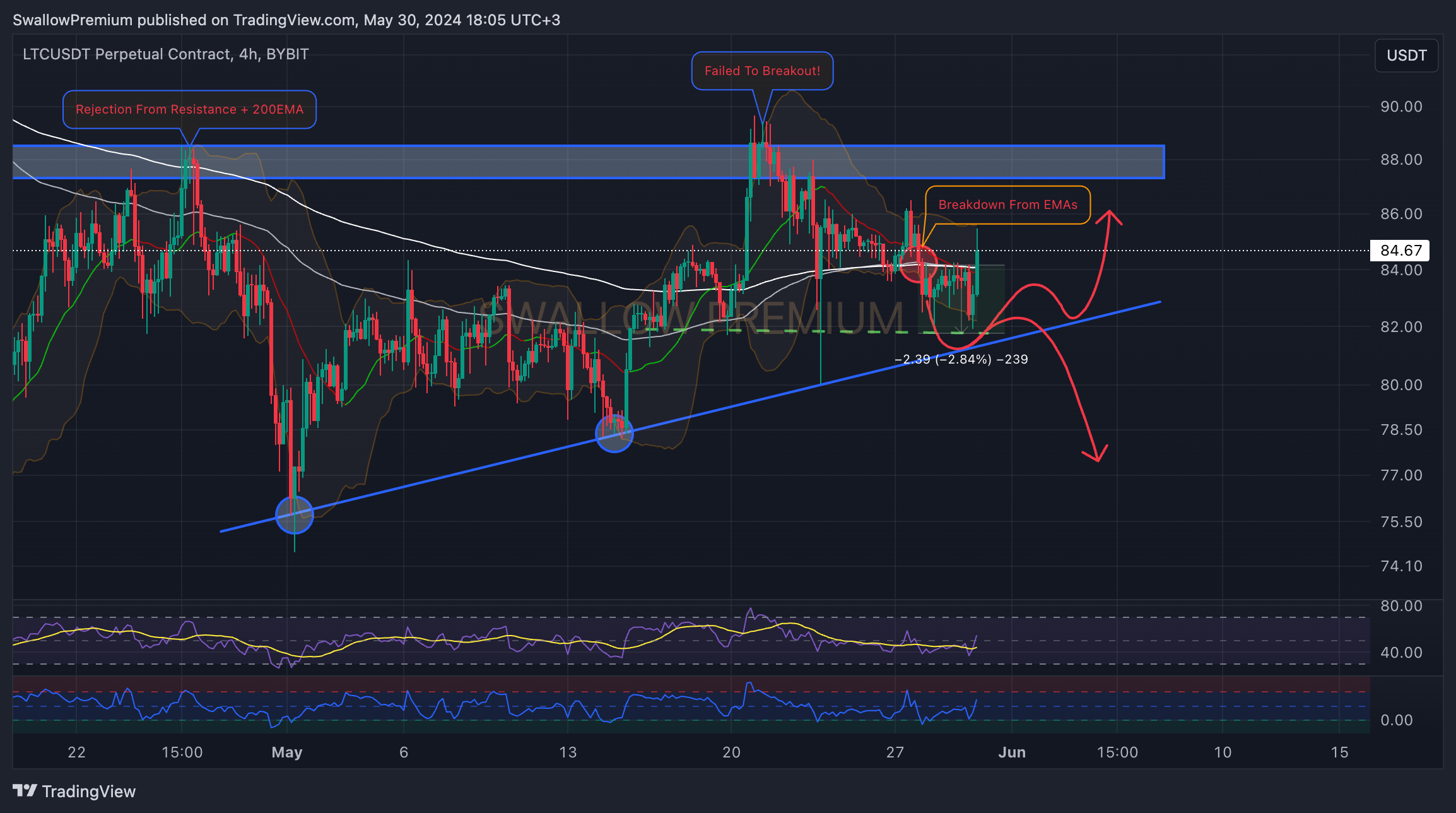
Task: Click the '13' date axis label
Action: click(568, 752)
